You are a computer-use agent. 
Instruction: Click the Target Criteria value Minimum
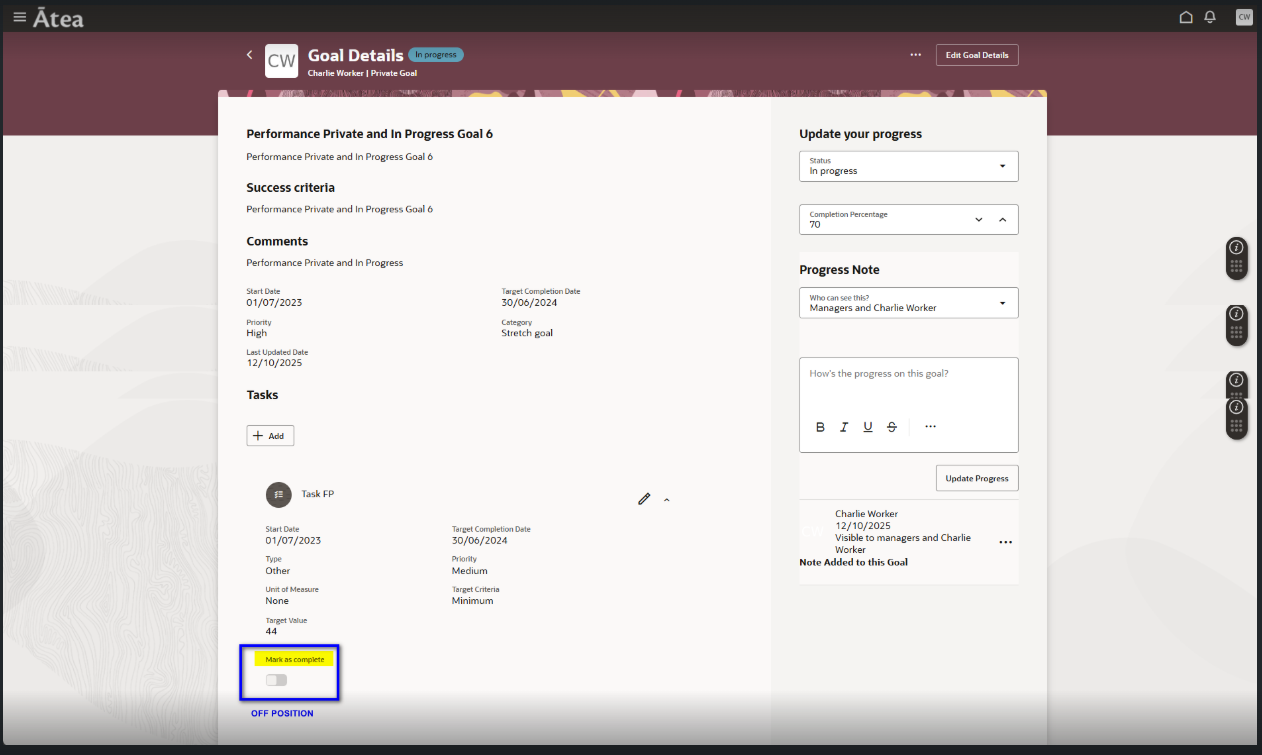pyautogui.click(x=473, y=601)
